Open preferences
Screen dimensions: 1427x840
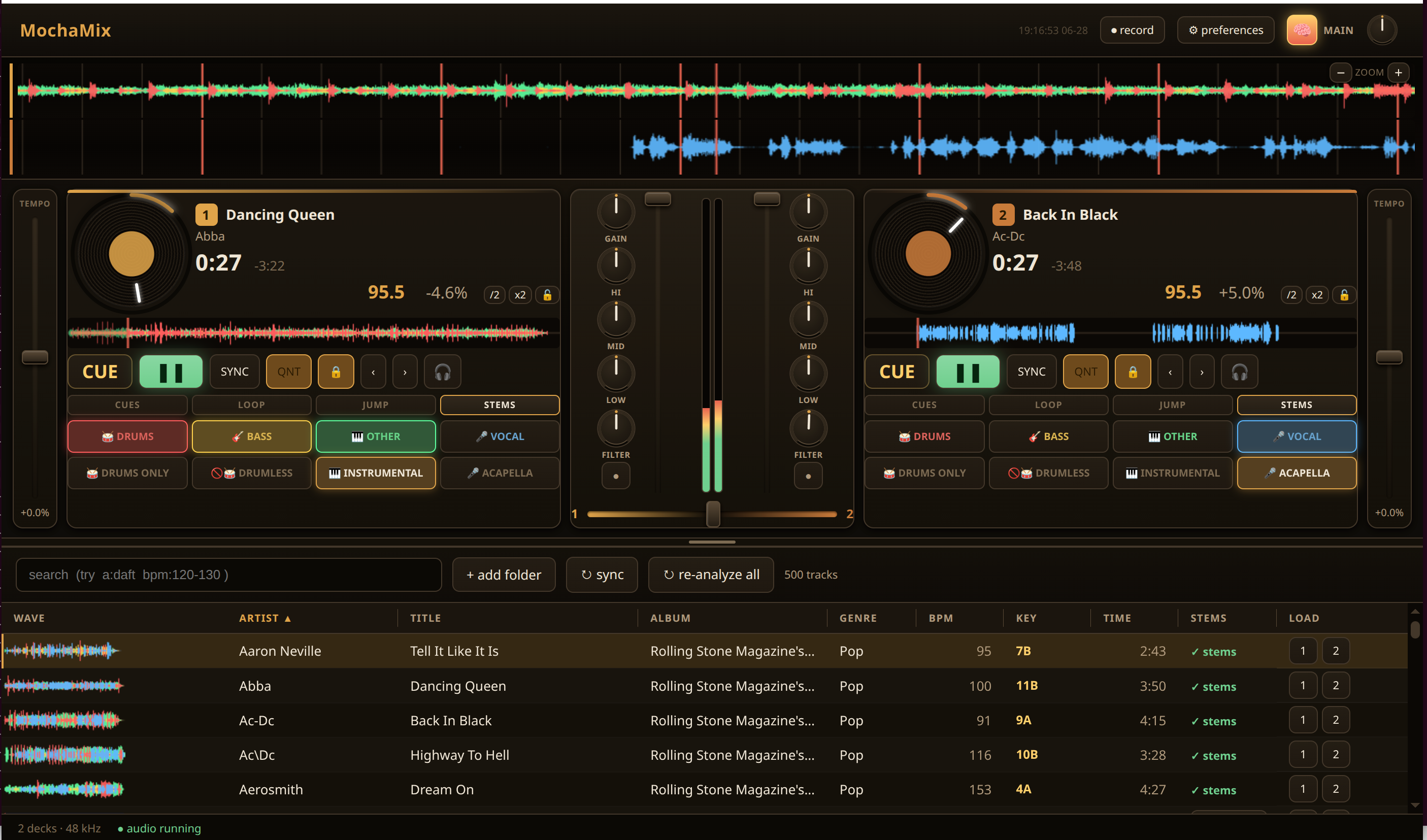[1225, 30]
